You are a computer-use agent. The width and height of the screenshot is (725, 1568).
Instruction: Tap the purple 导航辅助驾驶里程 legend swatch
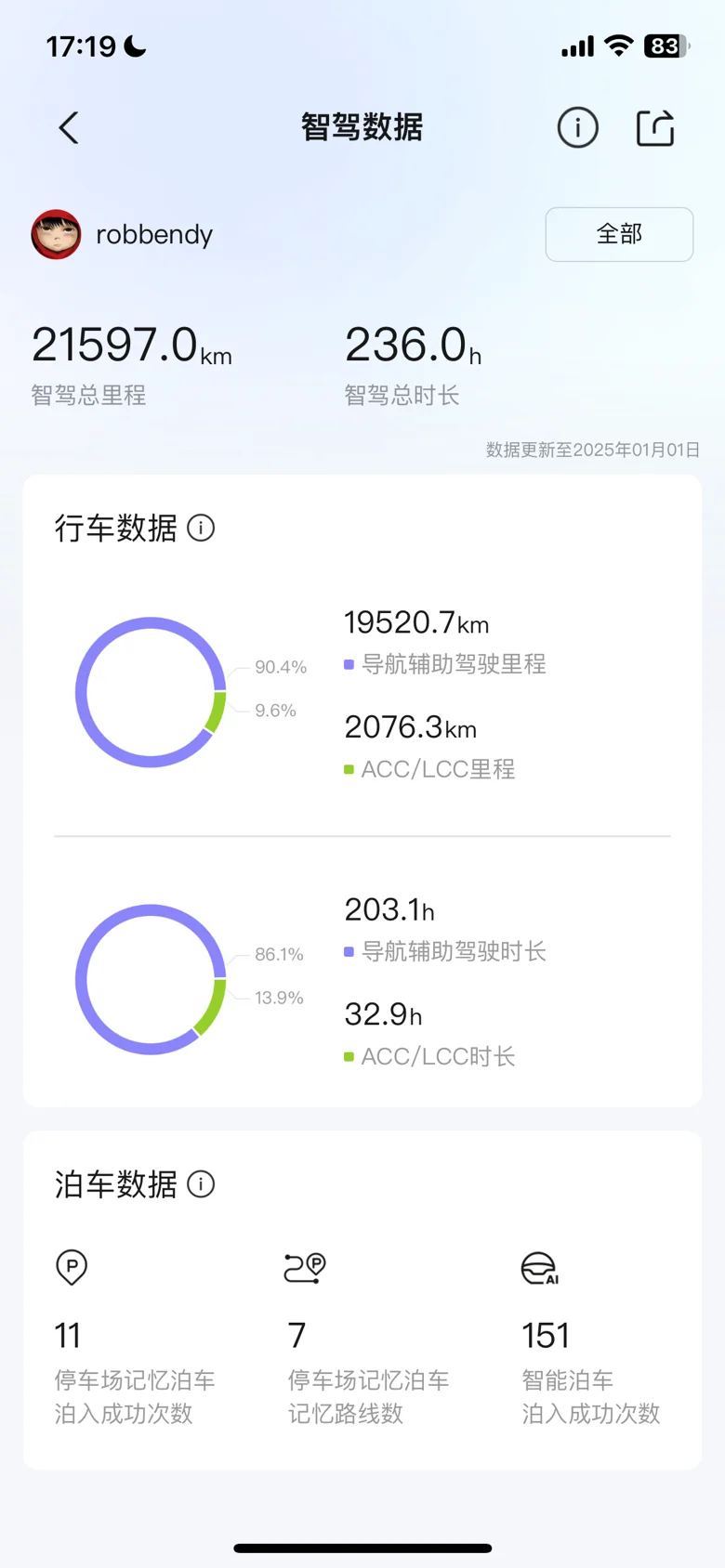pyautogui.click(x=349, y=664)
